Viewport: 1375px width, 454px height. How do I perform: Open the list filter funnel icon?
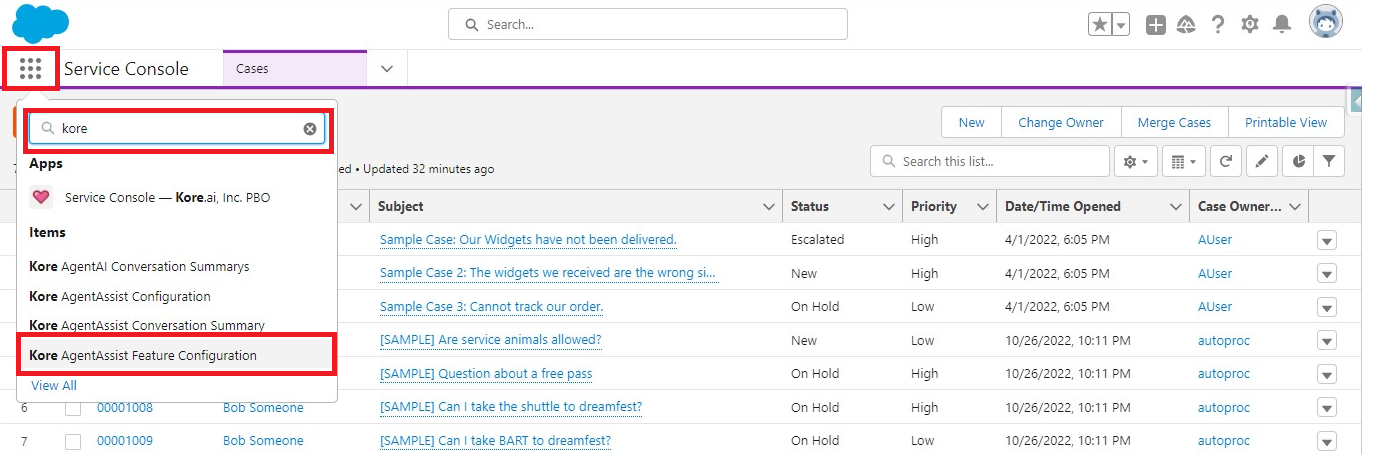click(1329, 161)
